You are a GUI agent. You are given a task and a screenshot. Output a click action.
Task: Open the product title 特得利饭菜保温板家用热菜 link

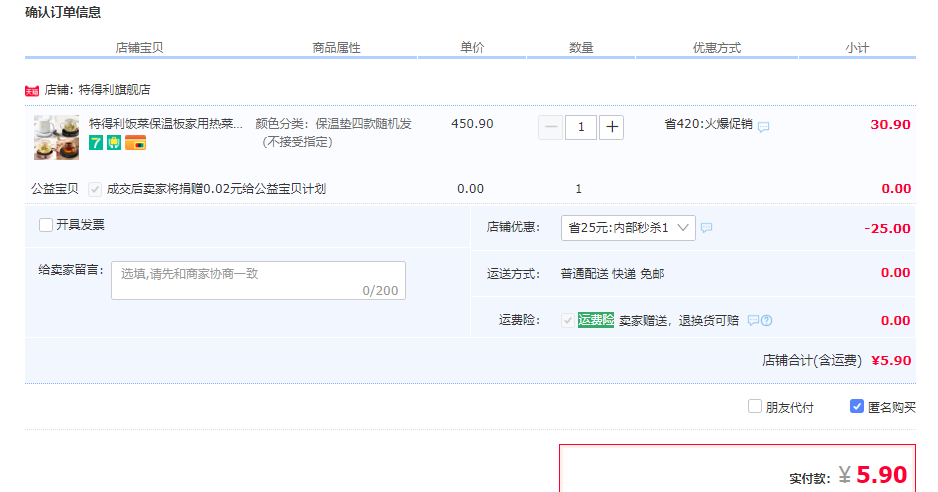166,124
